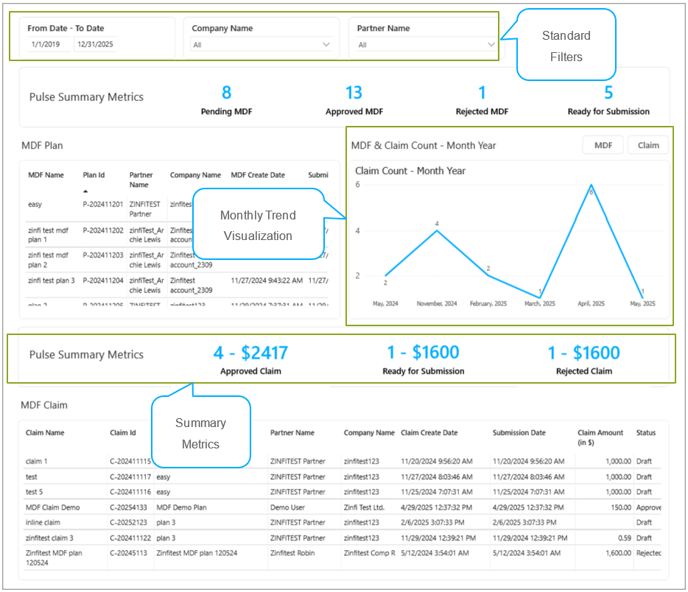The height and width of the screenshot is (592, 688).
Task: Click the Approved Claim 4 - $2417 metric
Action: coord(250,353)
